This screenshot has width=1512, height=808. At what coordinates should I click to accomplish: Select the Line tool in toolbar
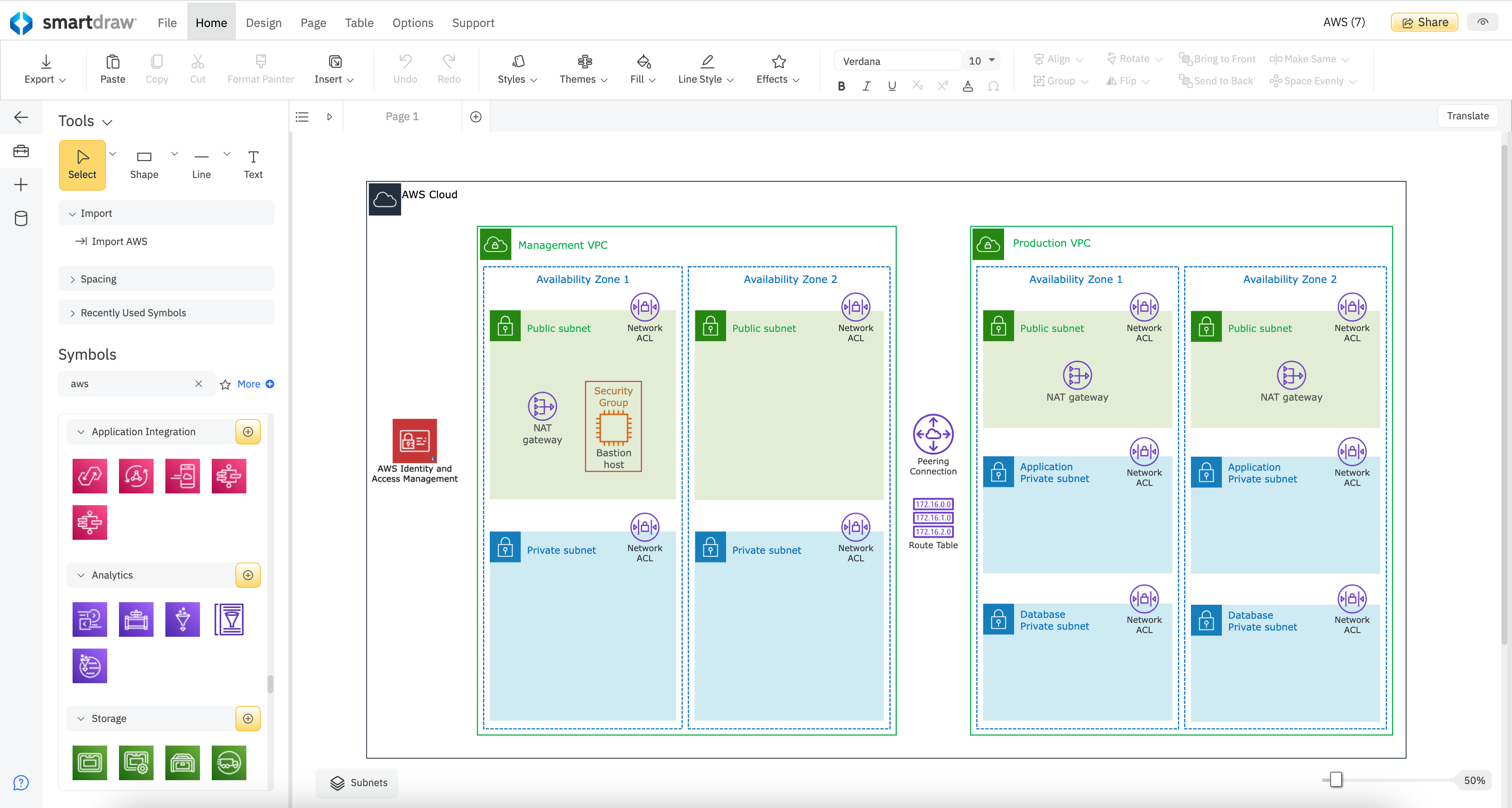click(201, 163)
